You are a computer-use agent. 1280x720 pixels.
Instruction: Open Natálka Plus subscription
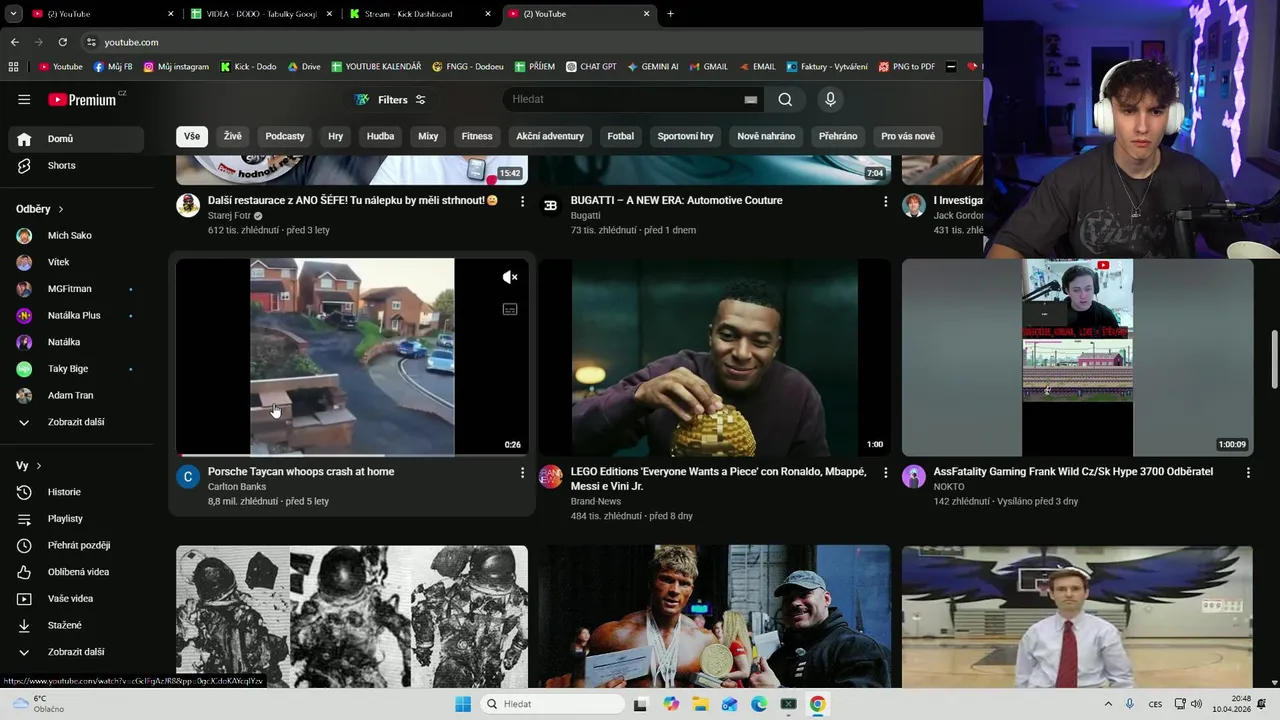tap(76, 315)
